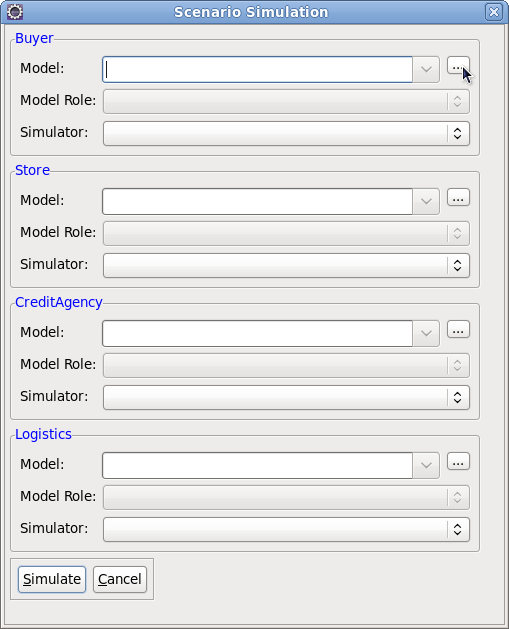This screenshot has height=629, width=509.
Task: Click the Store Model browse (...) button
Action: [x=458, y=198]
